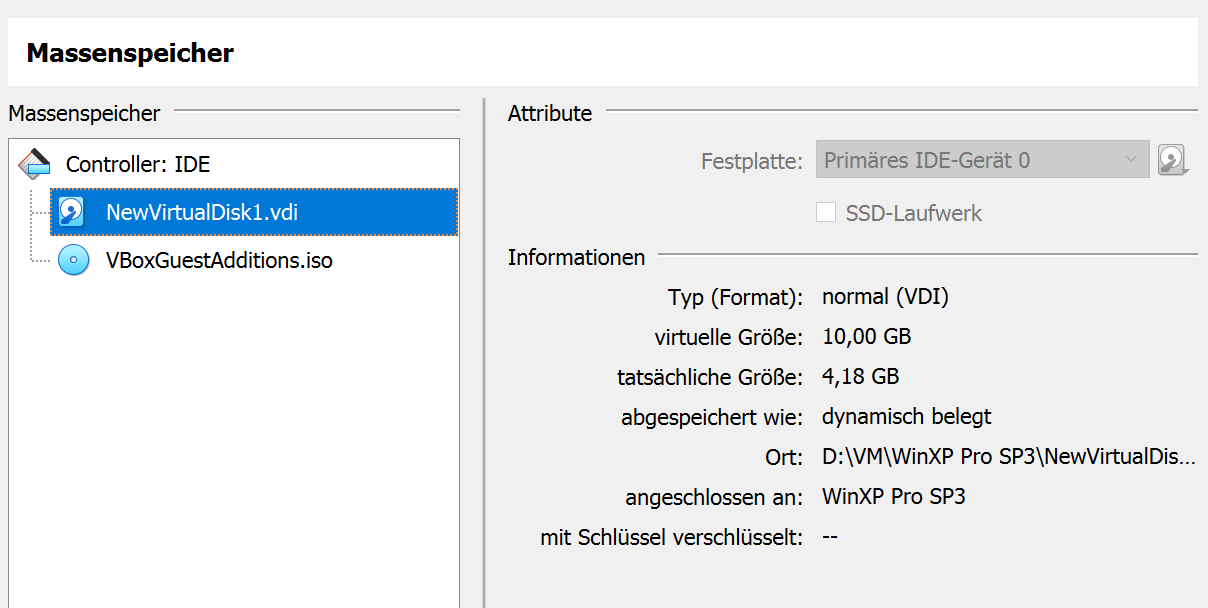The image size is (1208, 608).
Task: Click the angeschlossen an value WinXP Pro SP3
Action: coord(893,497)
